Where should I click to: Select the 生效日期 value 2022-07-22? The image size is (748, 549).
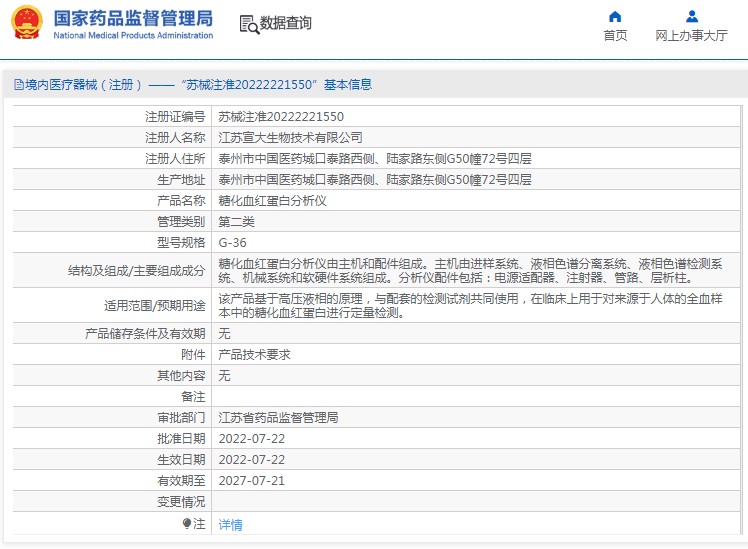pos(251,460)
